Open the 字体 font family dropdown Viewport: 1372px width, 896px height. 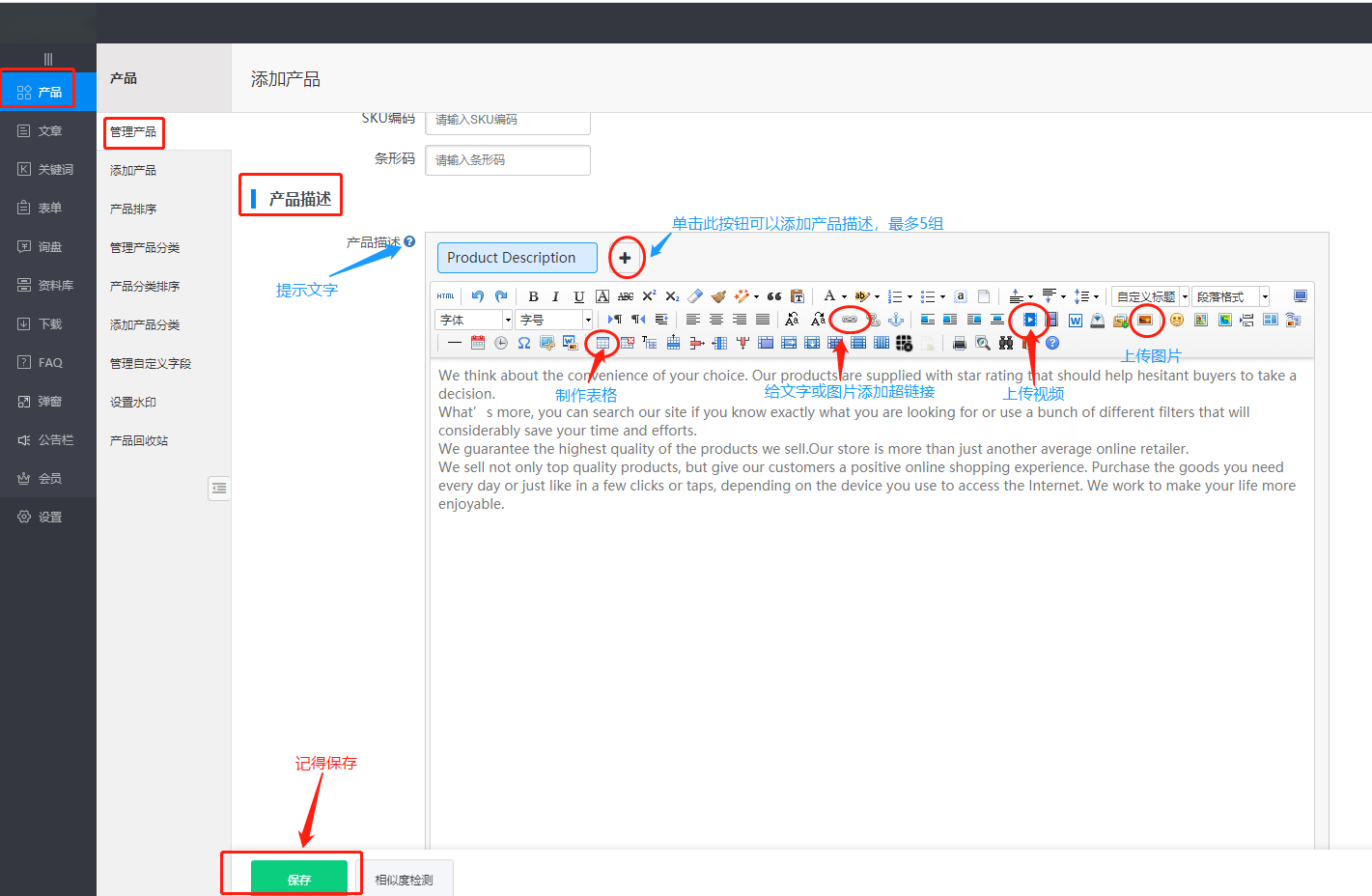474,320
